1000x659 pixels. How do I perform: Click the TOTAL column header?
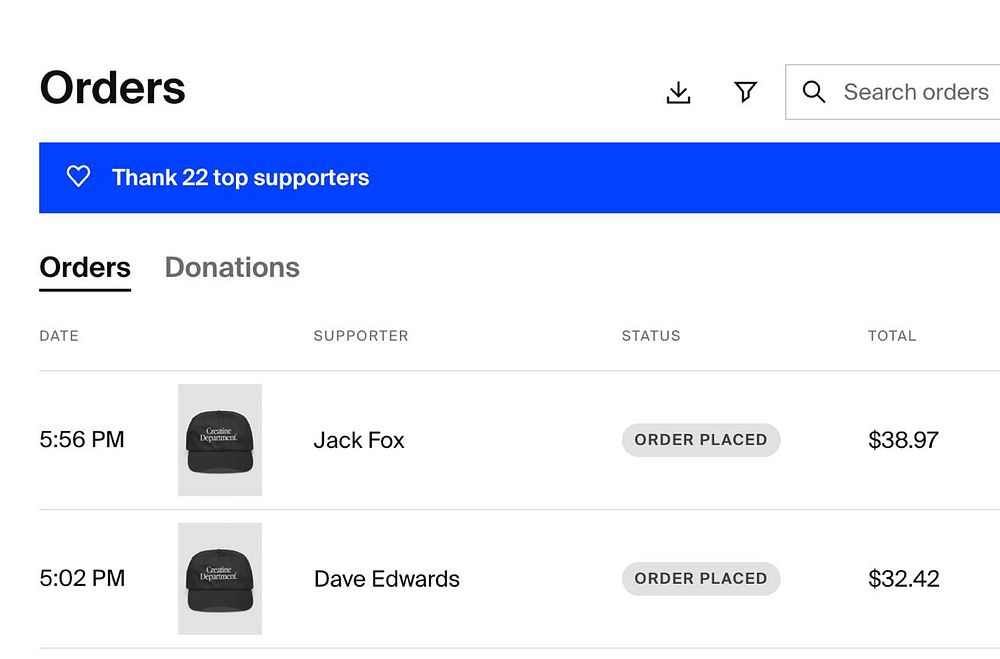click(892, 336)
